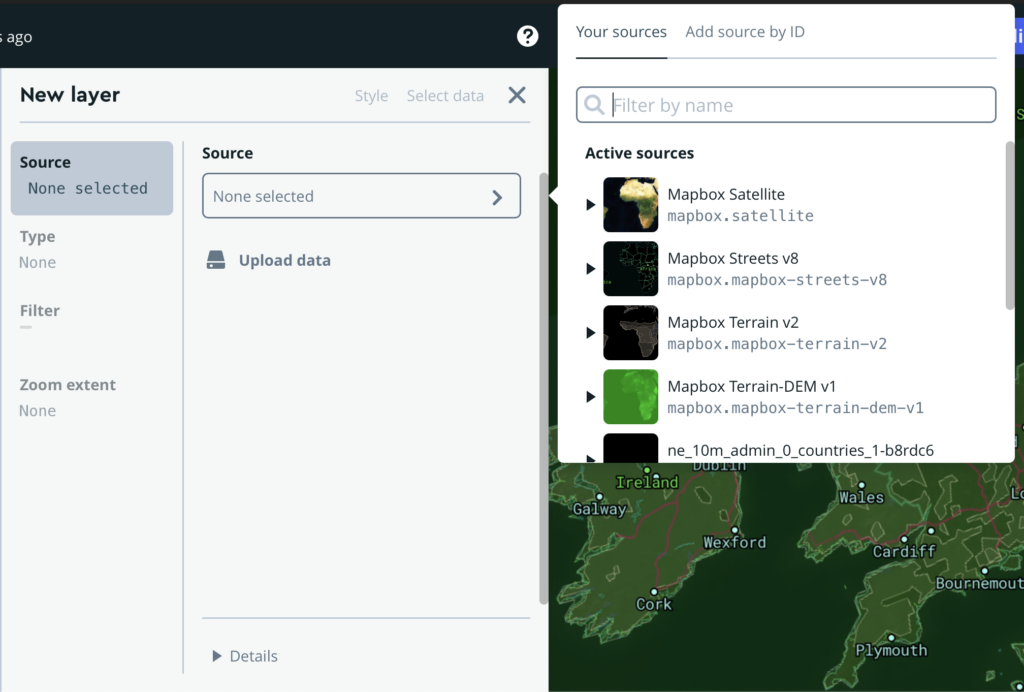
Task: Select the Mapbox Streets v8 thumbnail
Action: [x=631, y=268]
